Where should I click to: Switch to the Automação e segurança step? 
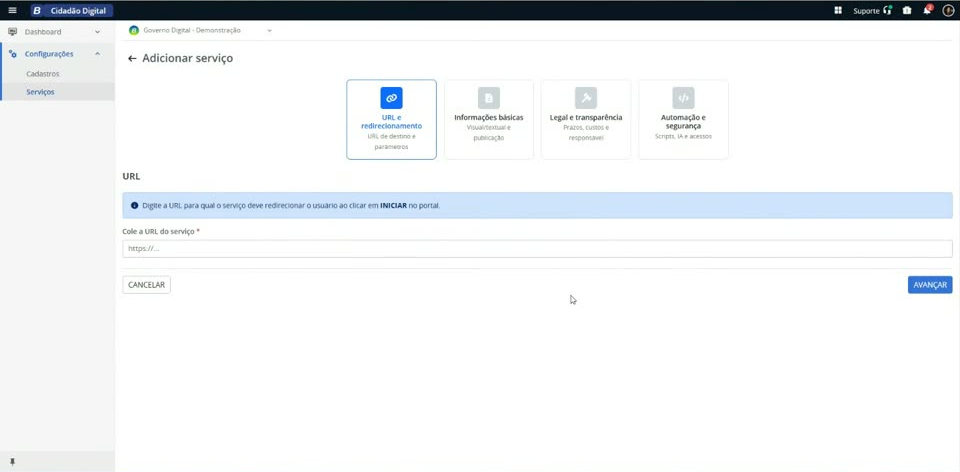[683, 119]
